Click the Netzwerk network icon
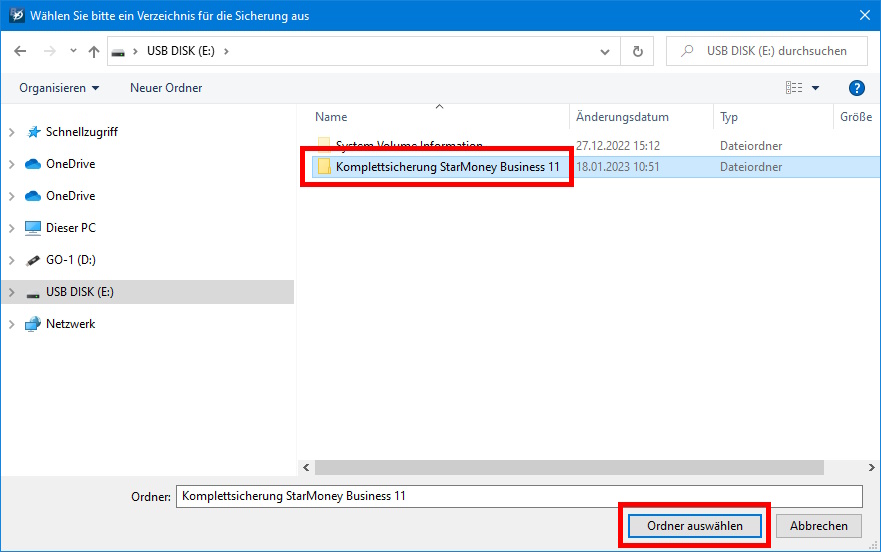 (33, 324)
